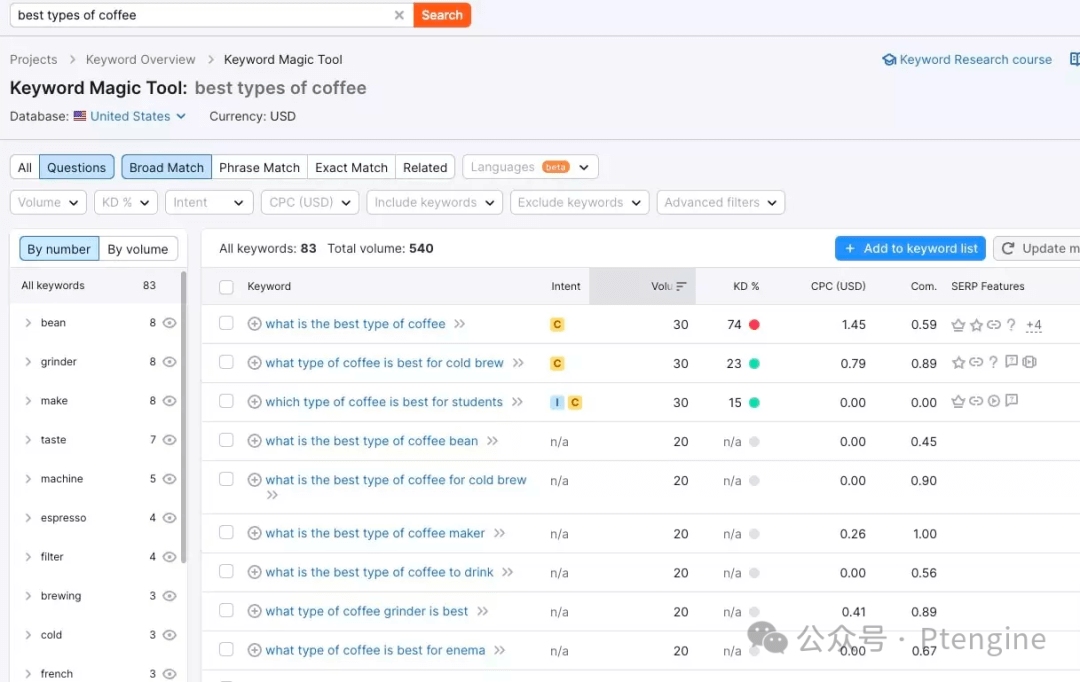Click the US flag icon by Database
Viewport: 1080px width, 682px height.
tap(80, 116)
